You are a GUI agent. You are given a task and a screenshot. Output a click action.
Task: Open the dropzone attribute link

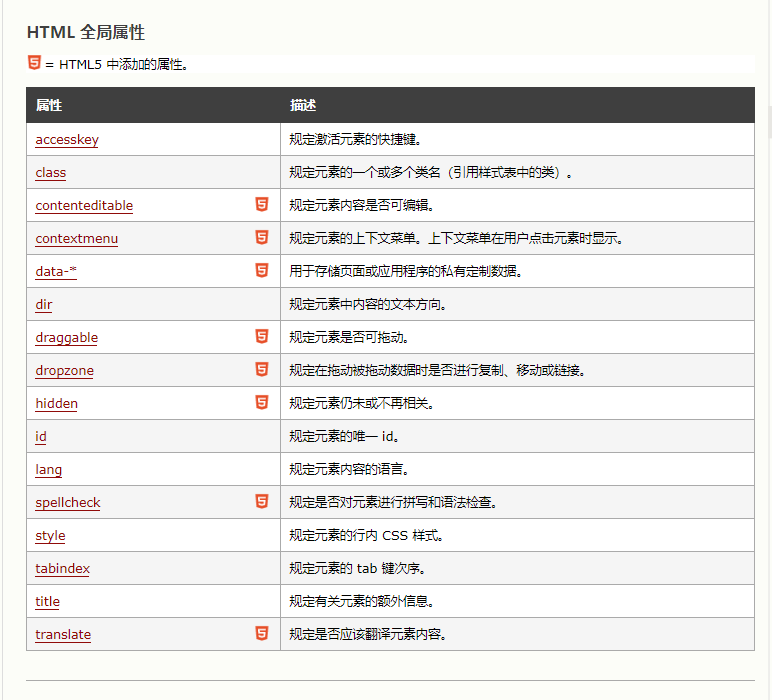64,371
